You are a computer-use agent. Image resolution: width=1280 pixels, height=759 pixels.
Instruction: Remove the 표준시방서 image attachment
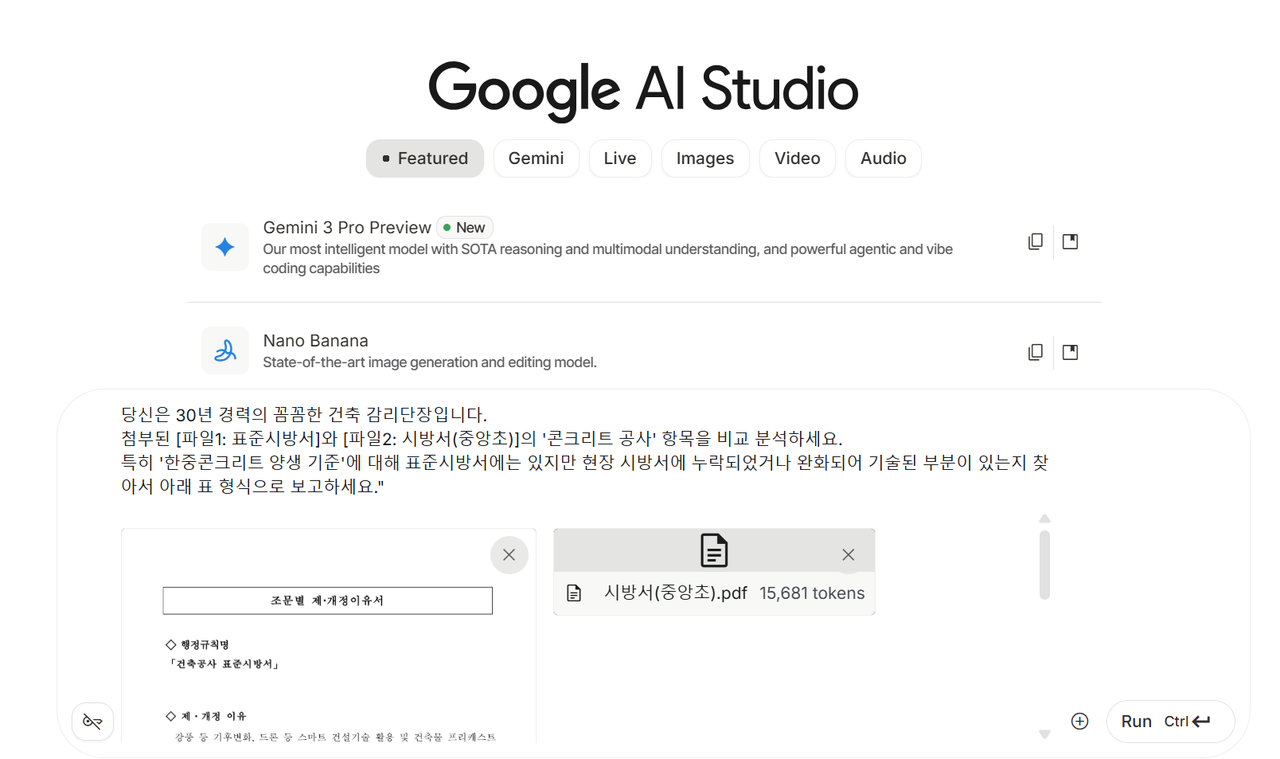tap(508, 554)
